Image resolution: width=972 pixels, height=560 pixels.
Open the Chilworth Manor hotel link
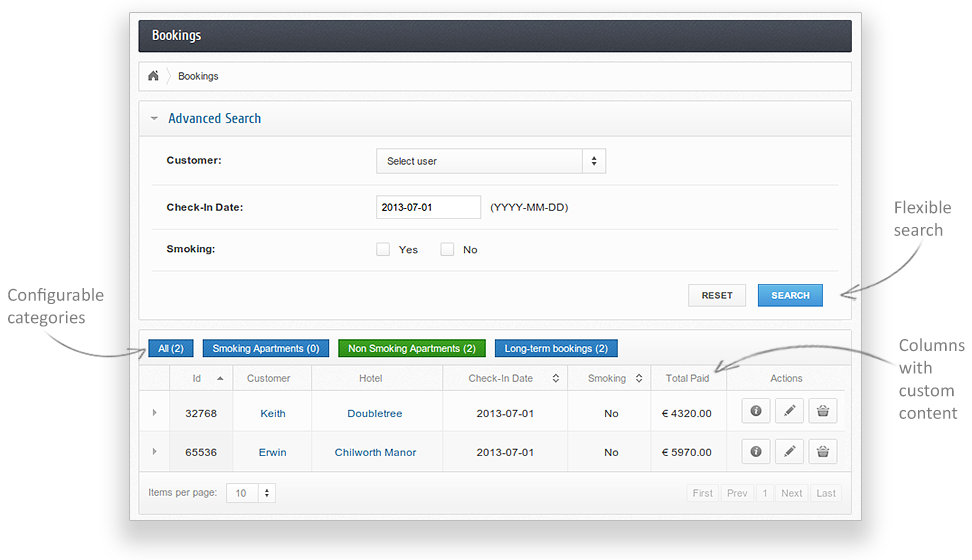[x=375, y=452]
